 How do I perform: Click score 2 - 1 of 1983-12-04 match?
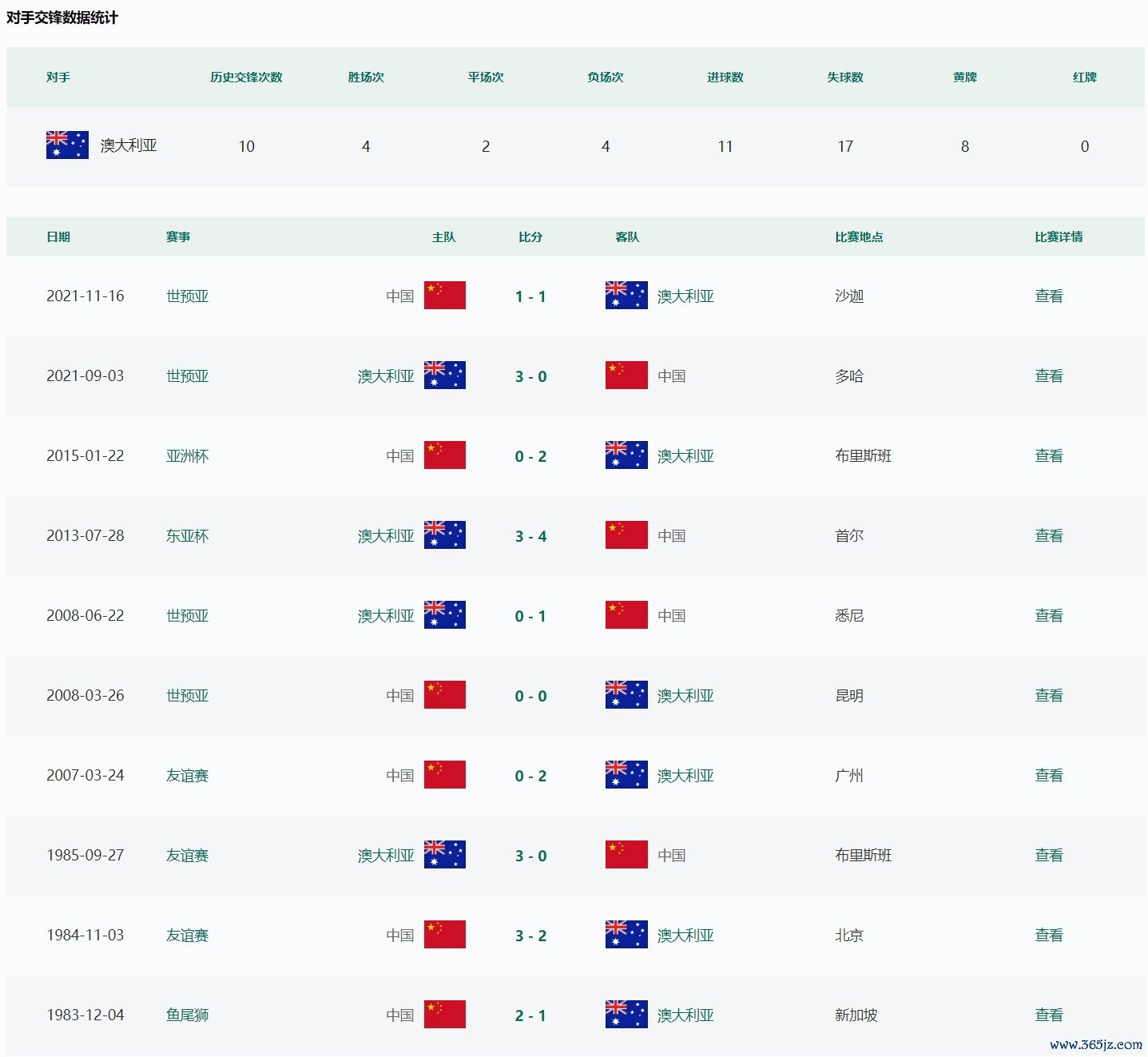[530, 1015]
